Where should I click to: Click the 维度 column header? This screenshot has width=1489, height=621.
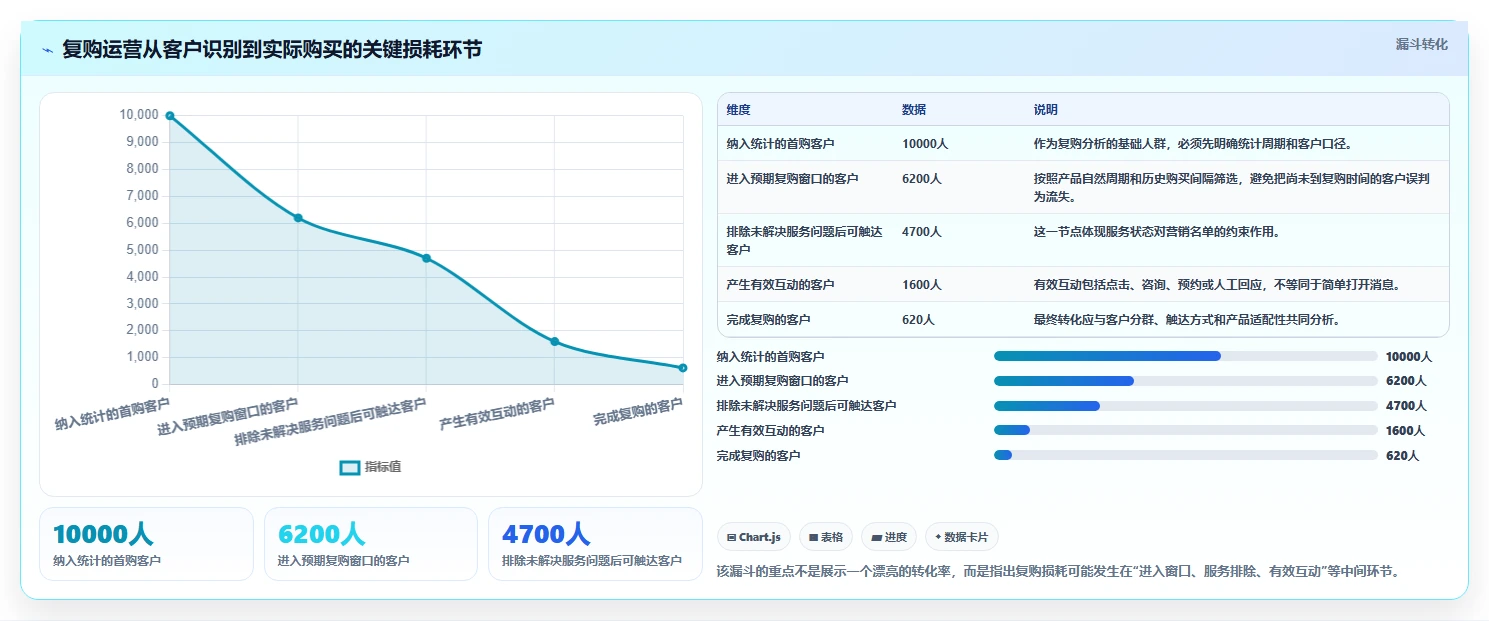[x=738, y=110]
